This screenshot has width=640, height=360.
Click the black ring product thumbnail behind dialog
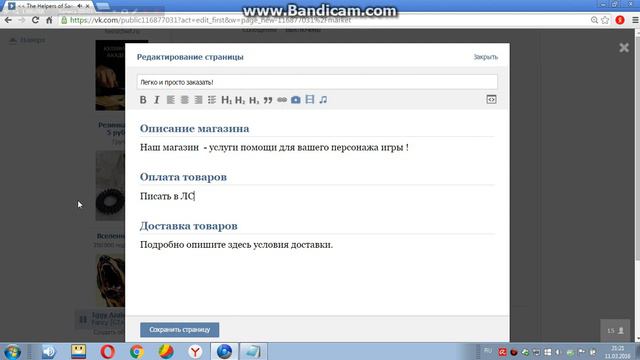tap(111, 186)
